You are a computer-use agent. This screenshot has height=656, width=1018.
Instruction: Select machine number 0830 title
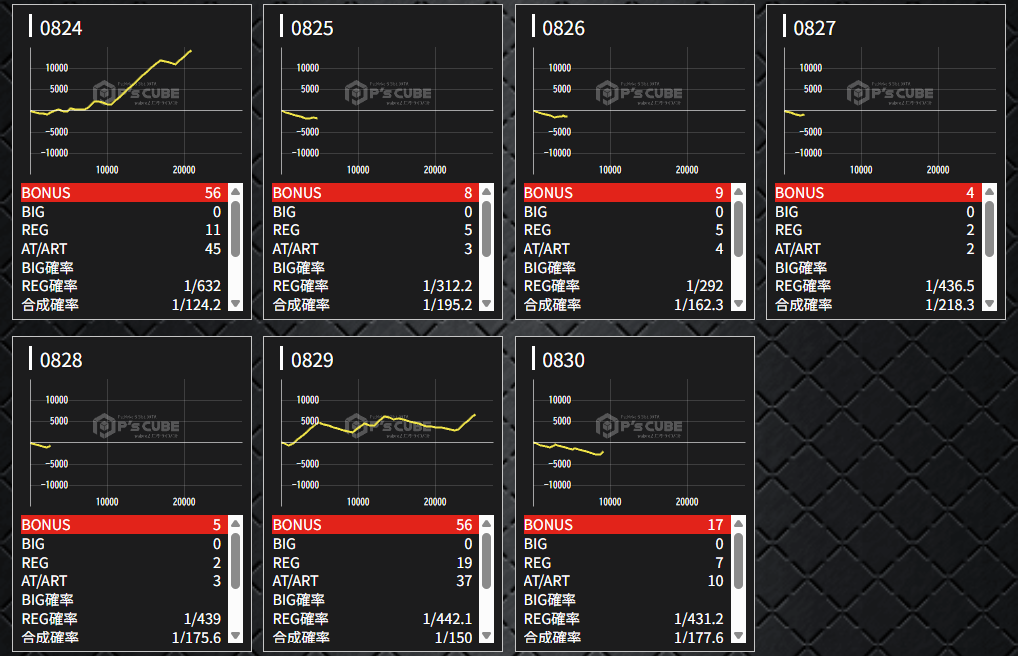[x=564, y=360]
